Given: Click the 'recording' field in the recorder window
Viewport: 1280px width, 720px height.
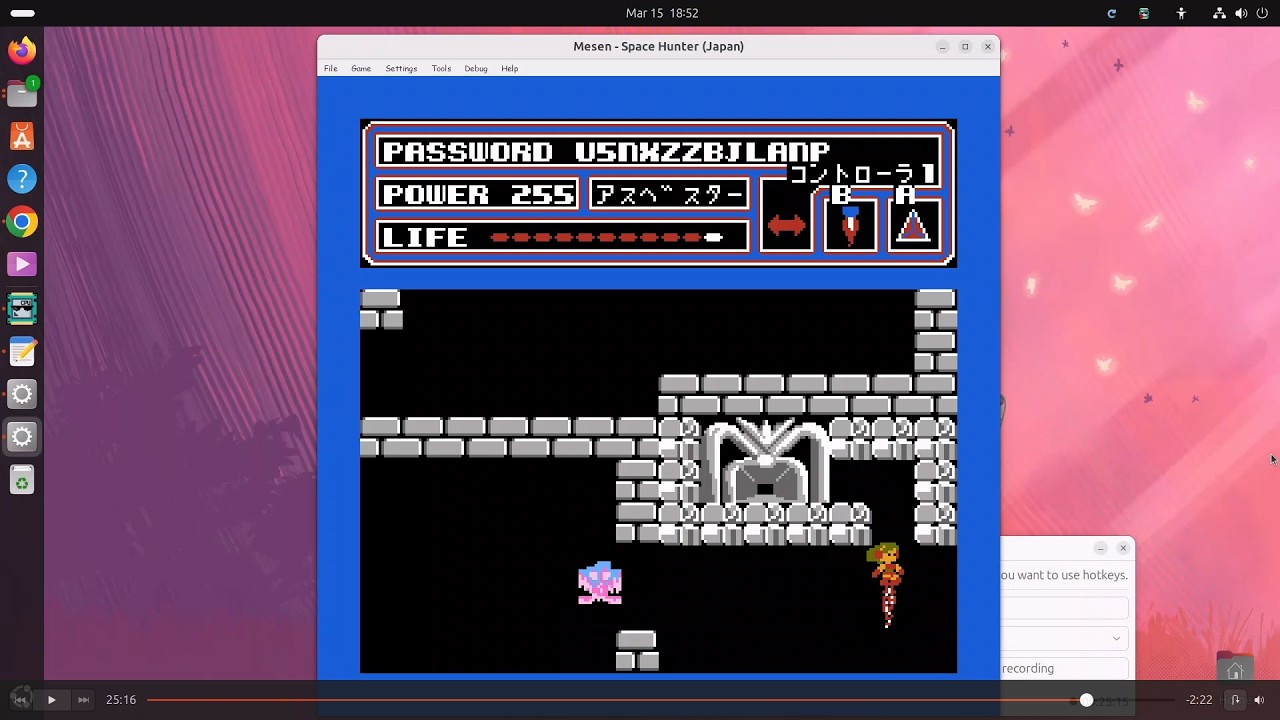Looking at the screenshot, I should point(1065,668).
